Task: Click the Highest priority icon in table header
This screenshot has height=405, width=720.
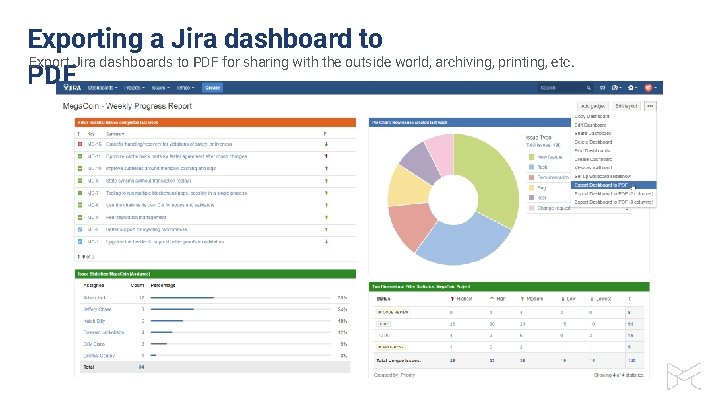Action: coord(452,299)
